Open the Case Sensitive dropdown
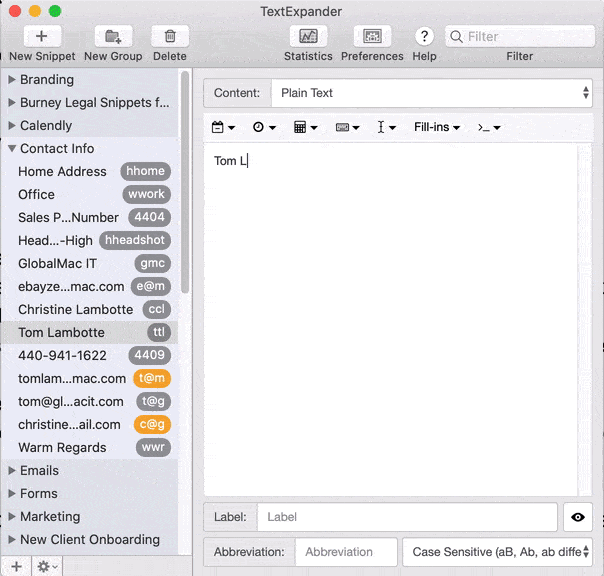 pyautogui.click(x=497, y=552)
